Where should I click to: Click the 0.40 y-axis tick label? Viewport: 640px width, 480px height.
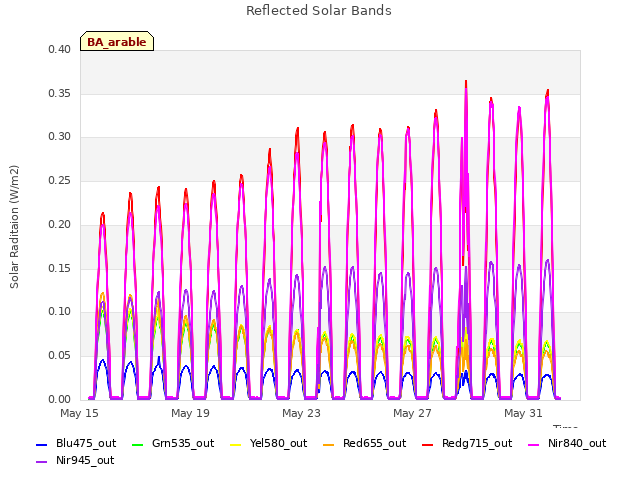click(x=59, y=49)
